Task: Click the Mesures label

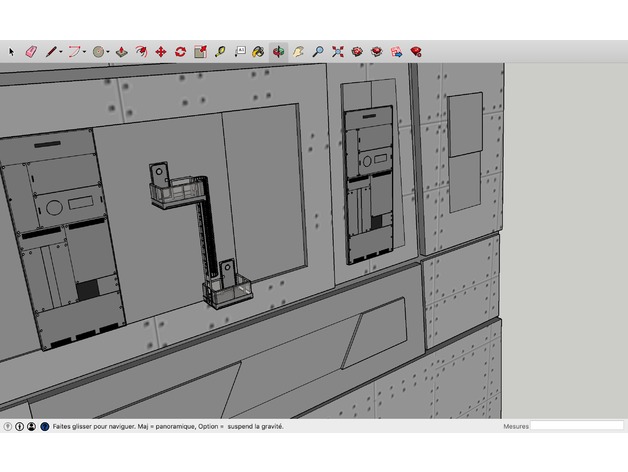Action: click(x=516, y=427)
